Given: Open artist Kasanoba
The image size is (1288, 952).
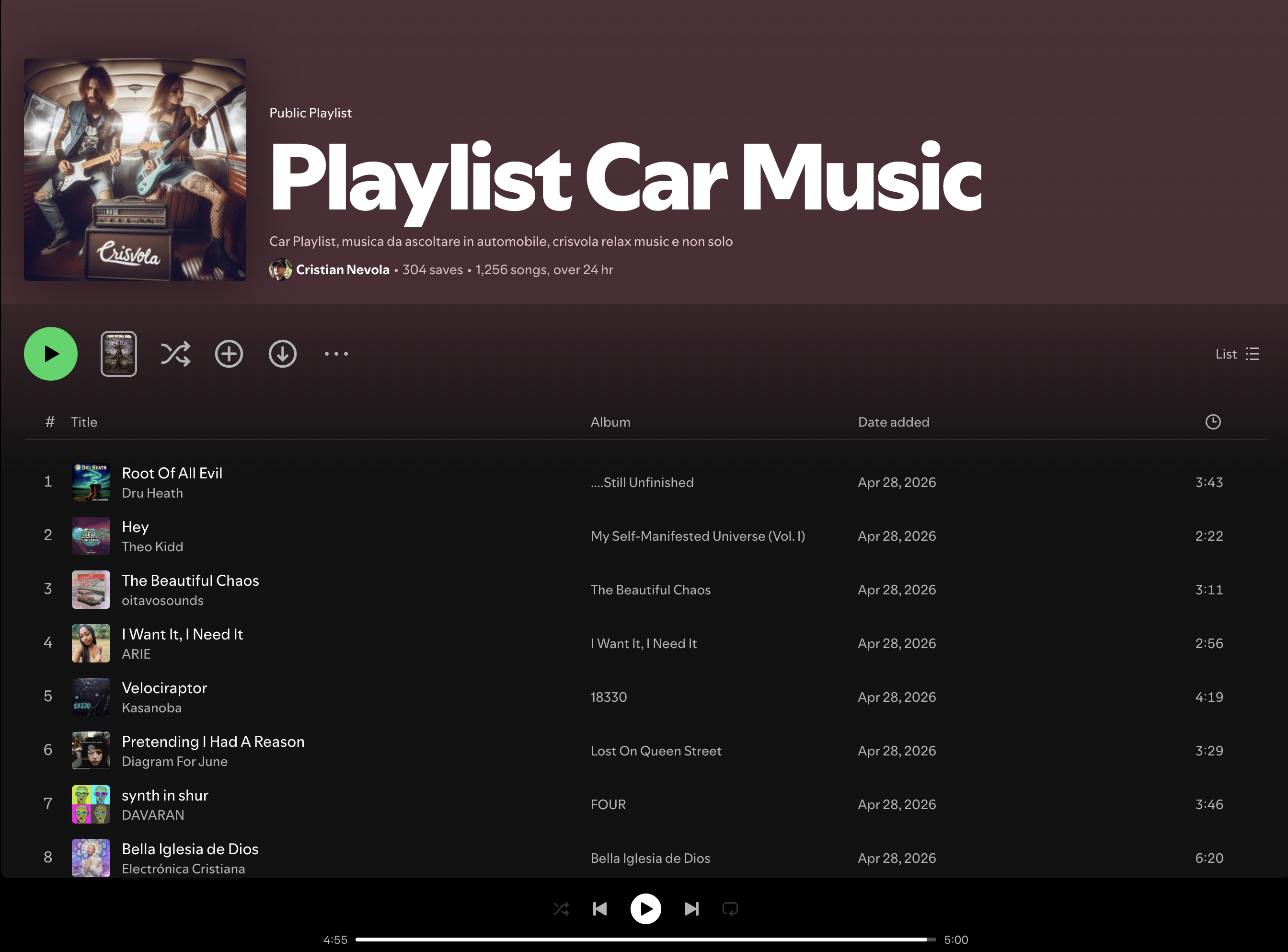Looking at the screenshot, I should pyautogui.click(x=151, y=708).
